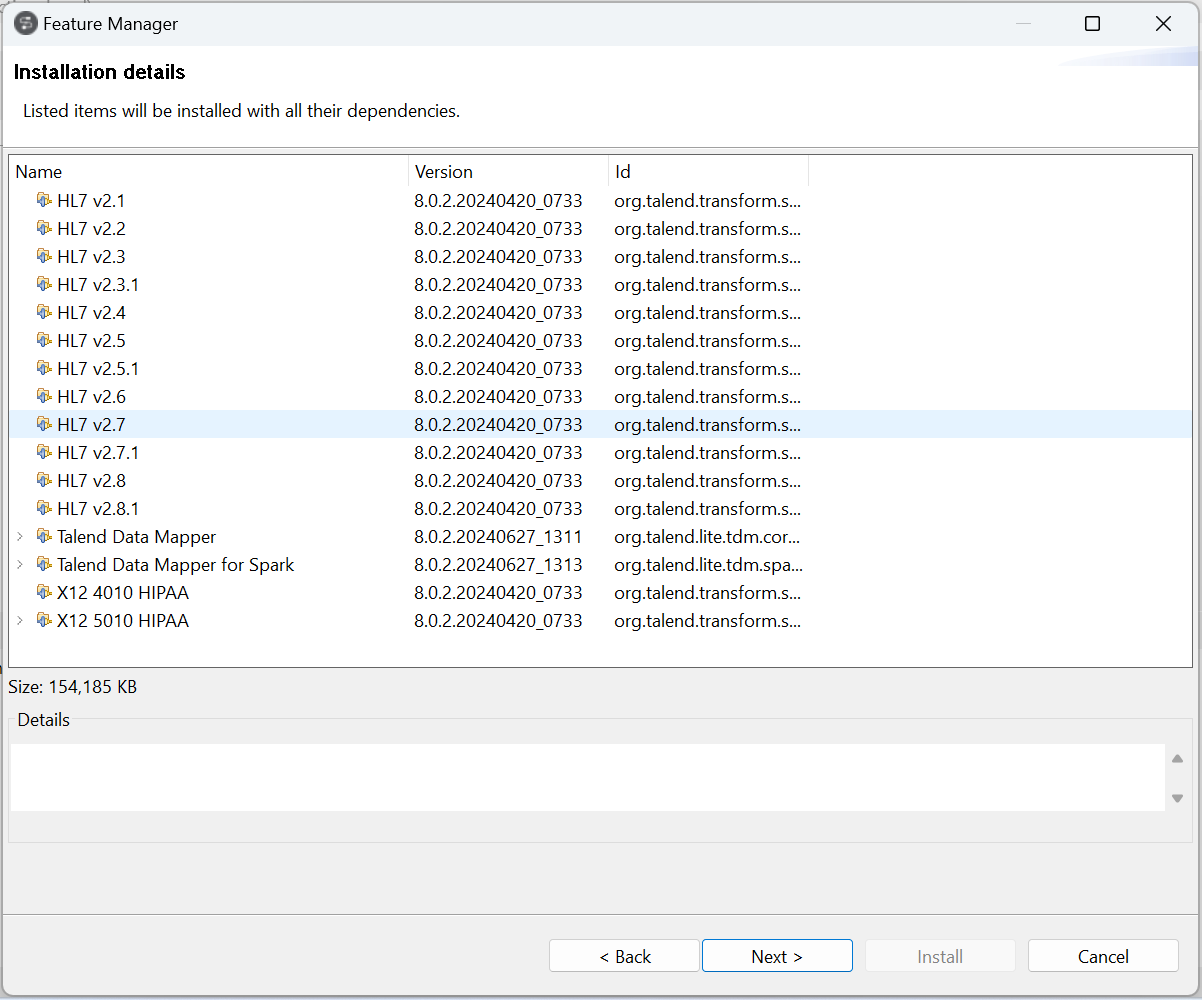This screenshot has width=1202, height=1000.
Task: Click the Id column header
Action: tap(708, 172)
